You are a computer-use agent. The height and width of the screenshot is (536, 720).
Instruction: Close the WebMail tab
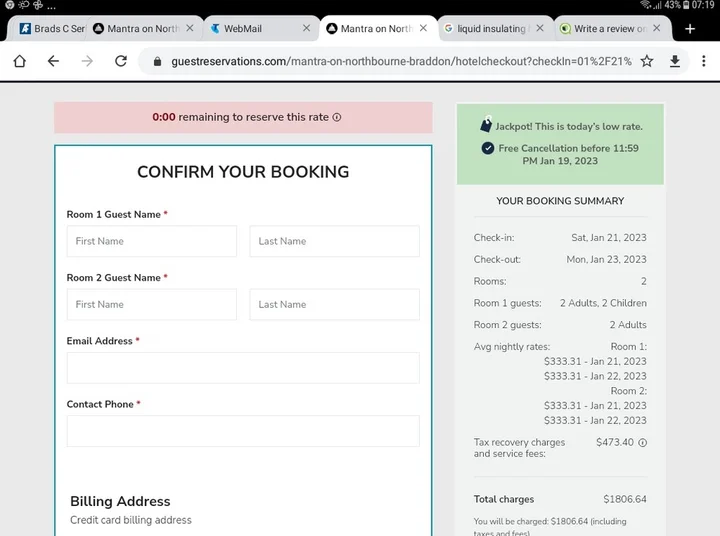307,29
